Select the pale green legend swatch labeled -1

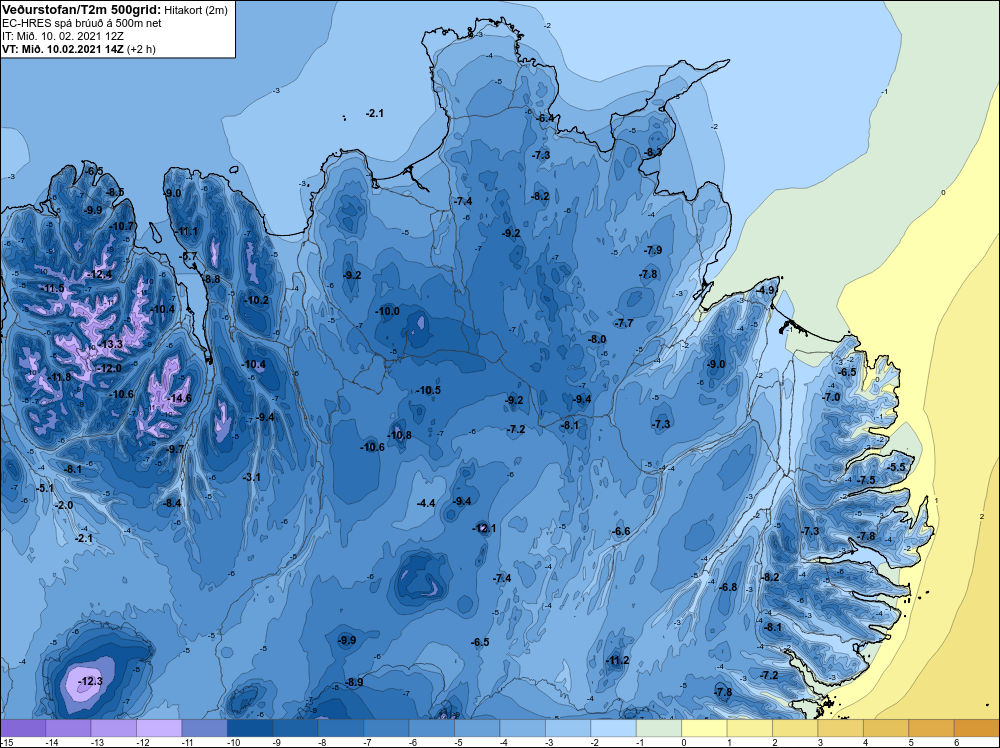[x=659, y=728]
